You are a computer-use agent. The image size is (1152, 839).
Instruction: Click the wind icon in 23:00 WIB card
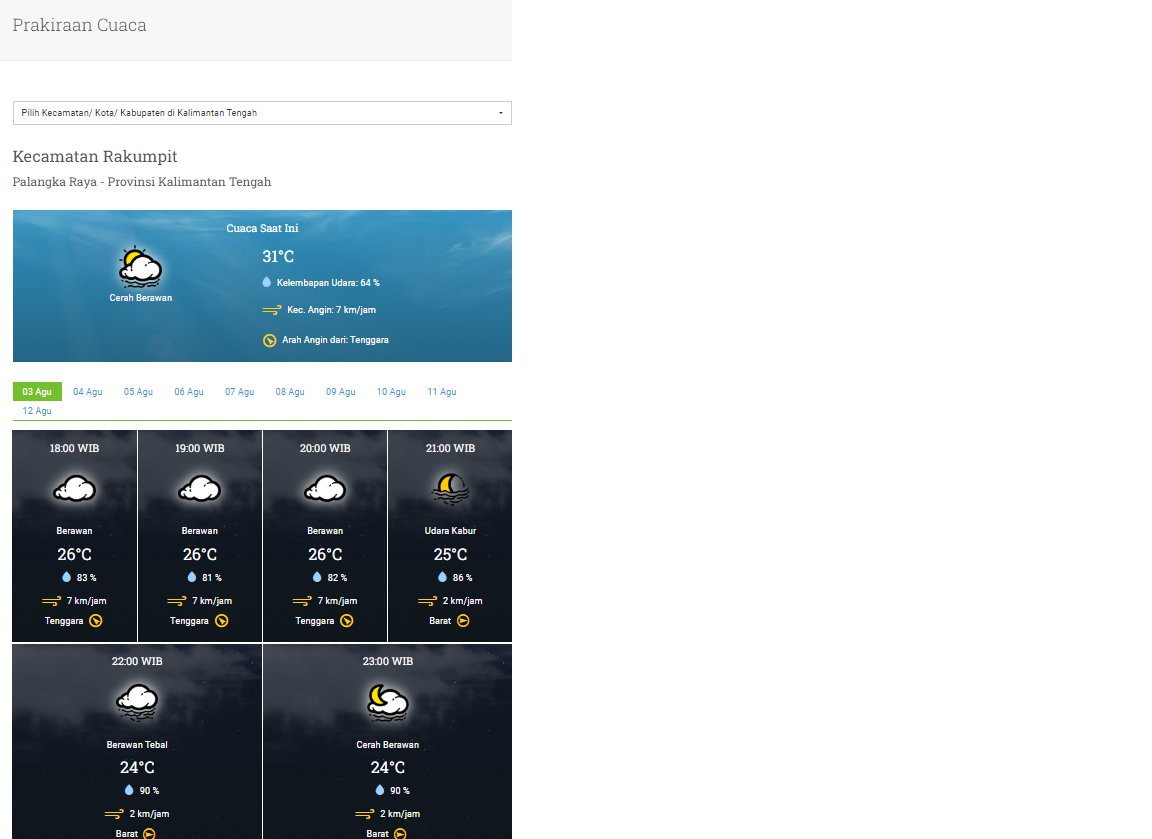[365, 814]
